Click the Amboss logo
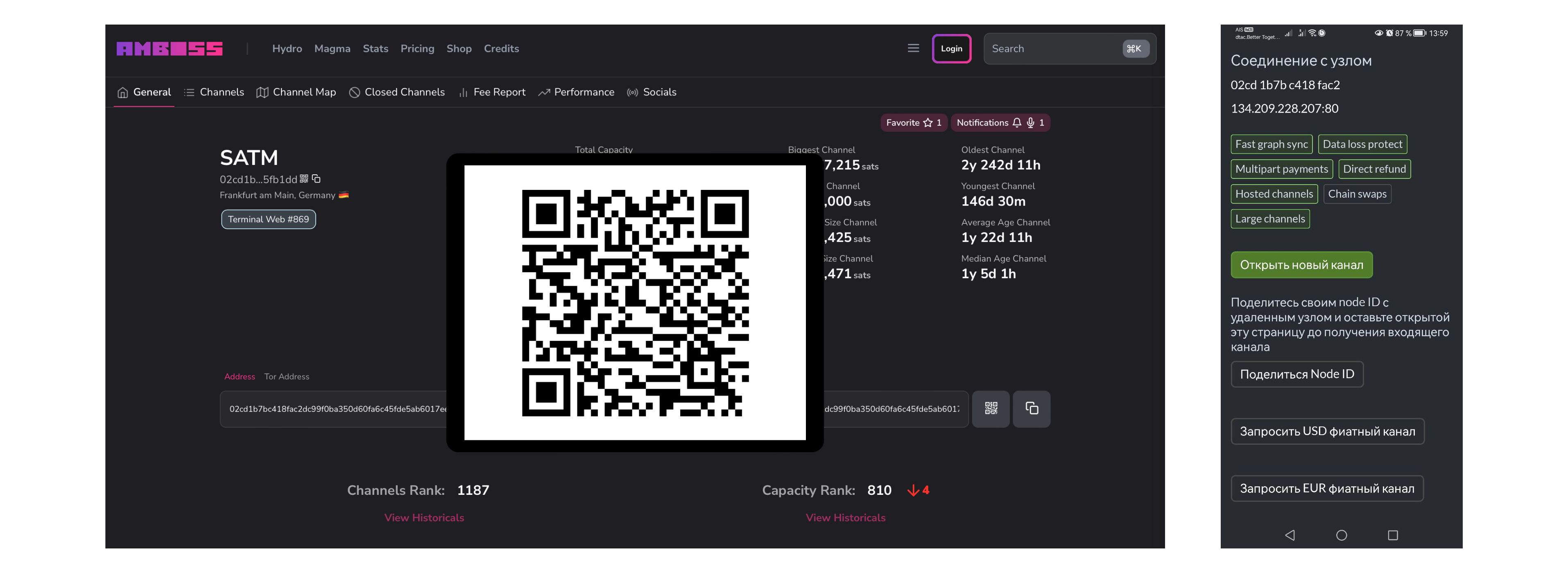Viewport: 1568px width, 573px height. pyautogui.click(x=169, y=49)
